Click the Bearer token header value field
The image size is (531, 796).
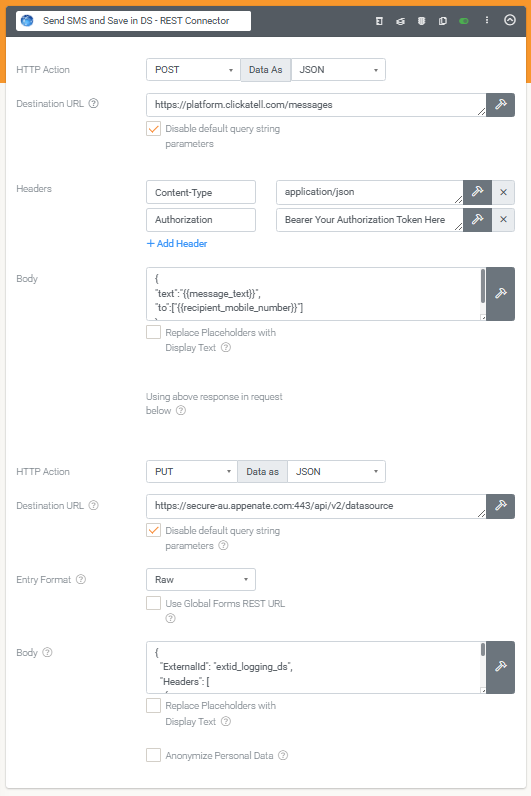[370, 220]
